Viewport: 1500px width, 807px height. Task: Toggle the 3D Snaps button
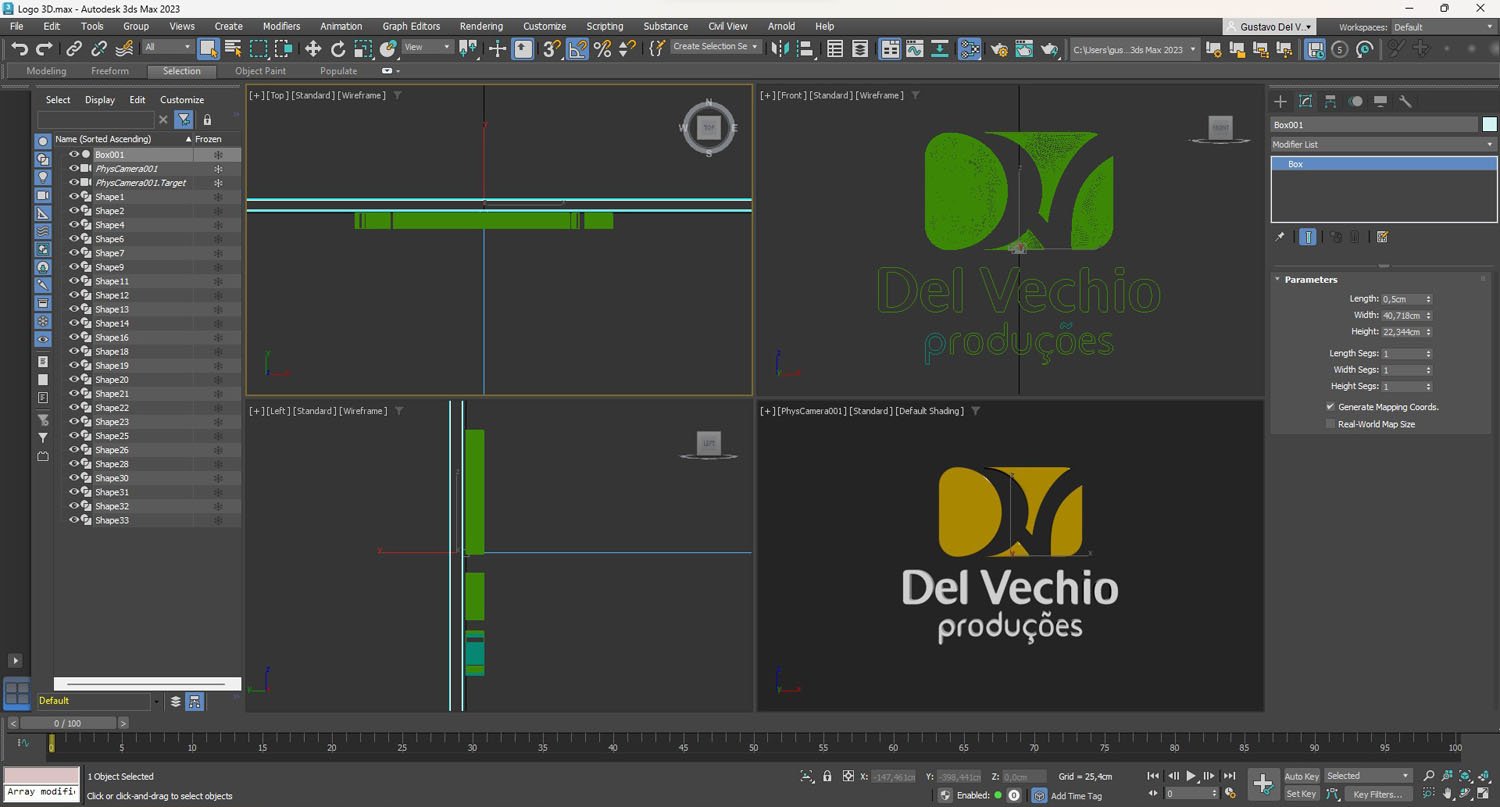(x=551, y=48)
